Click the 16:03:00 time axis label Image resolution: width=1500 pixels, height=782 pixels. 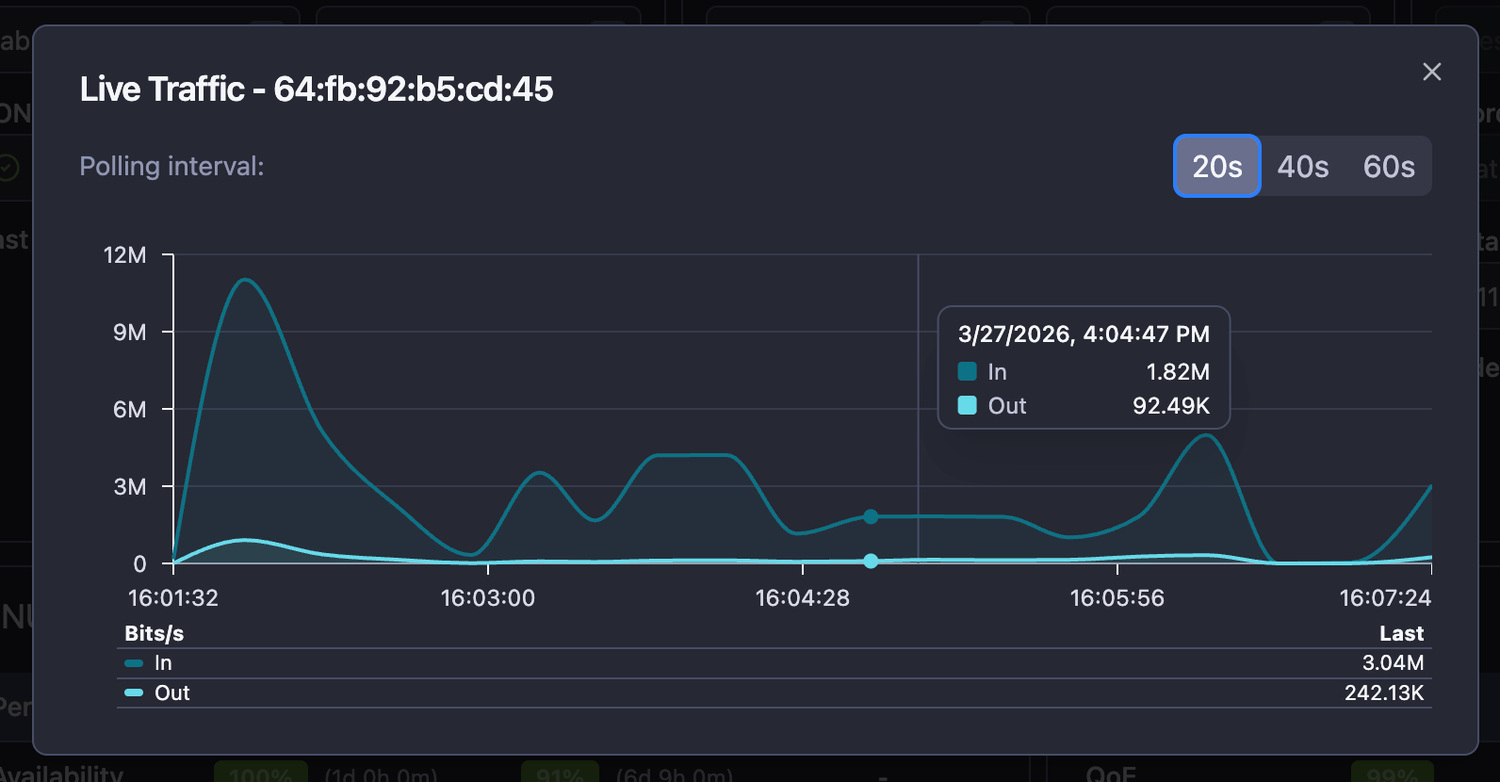pyautogui.click(x=488, y=598)
